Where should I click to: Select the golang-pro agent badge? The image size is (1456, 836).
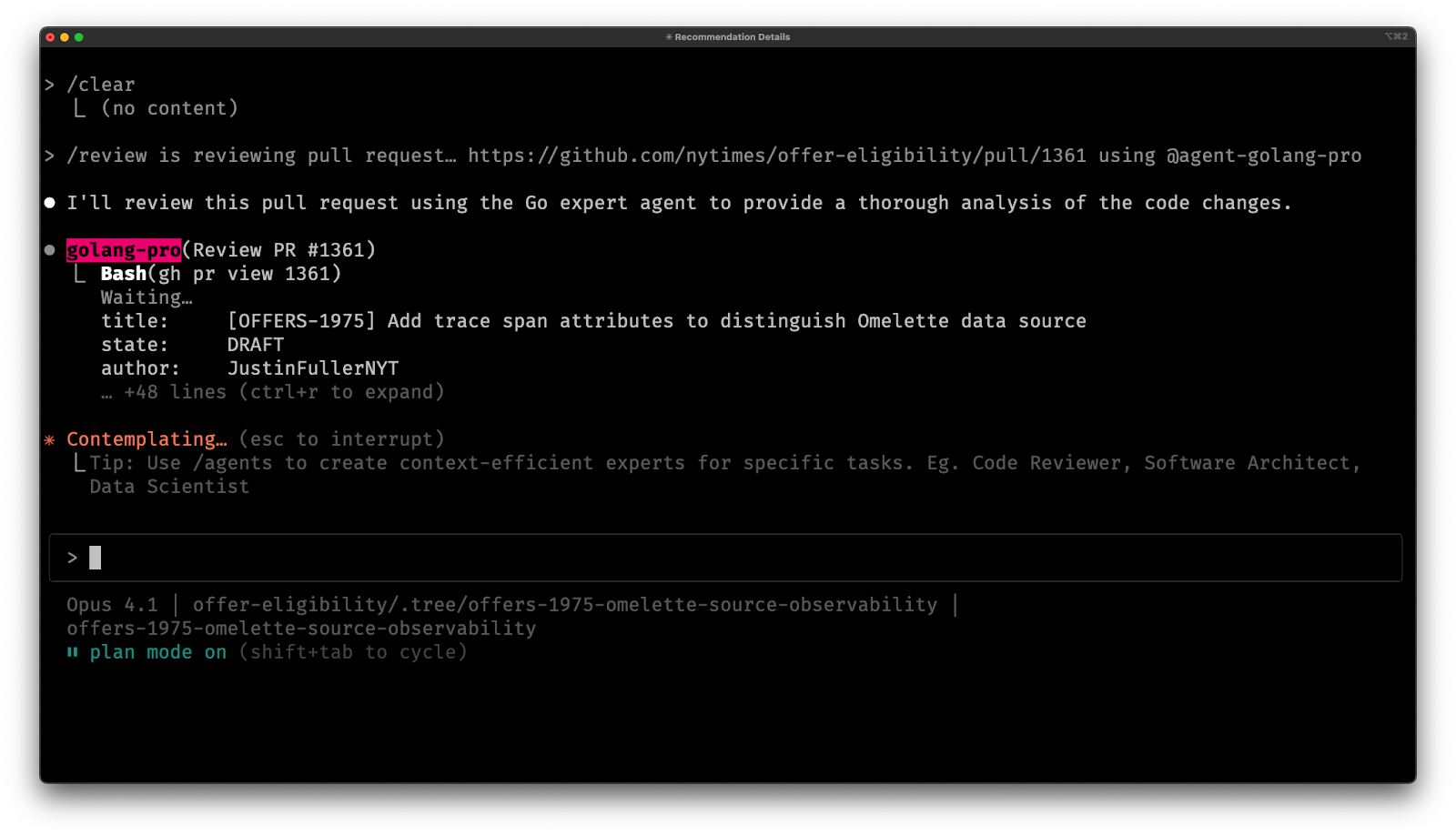point(124,249)
